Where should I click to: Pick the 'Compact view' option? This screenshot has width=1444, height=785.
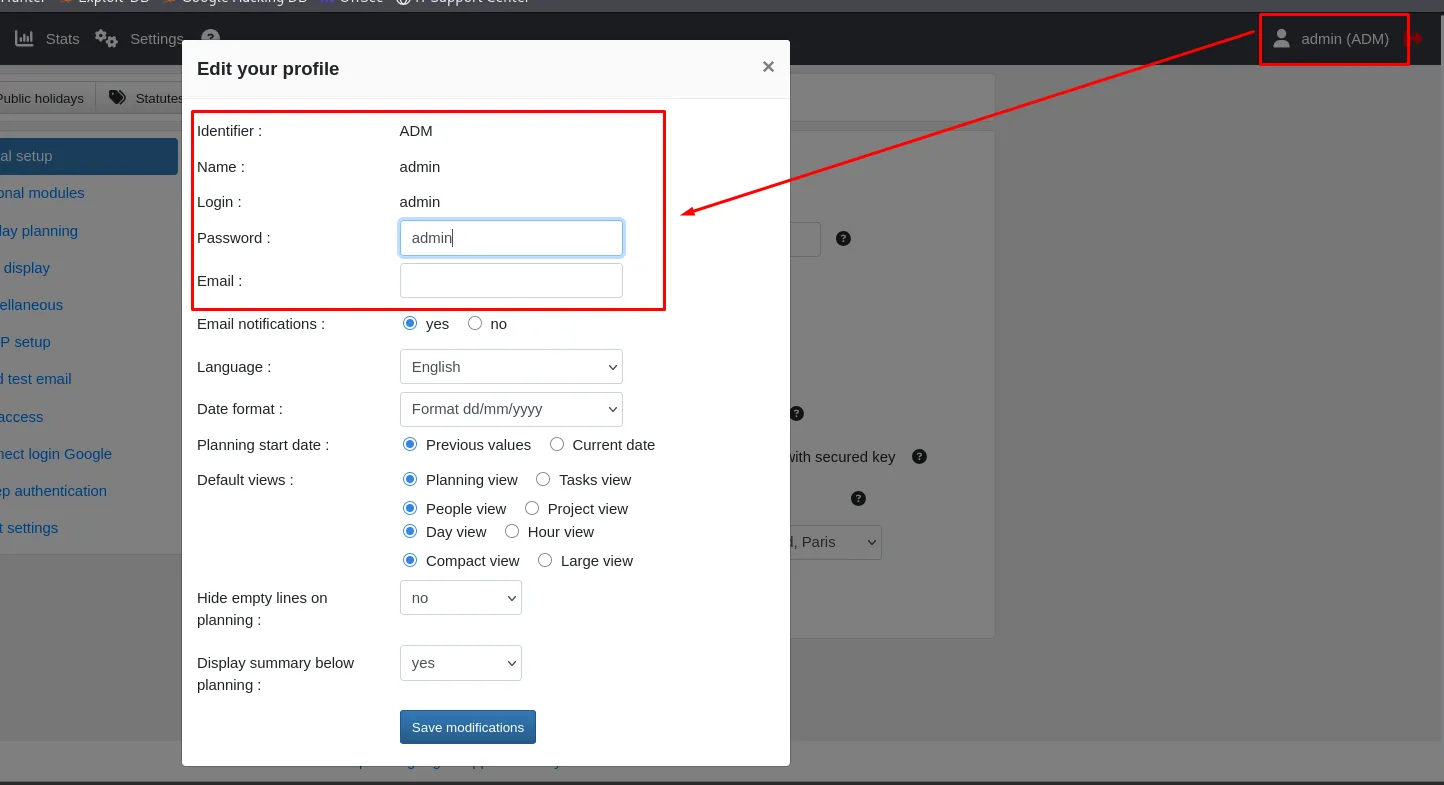[x=410, y=561]
